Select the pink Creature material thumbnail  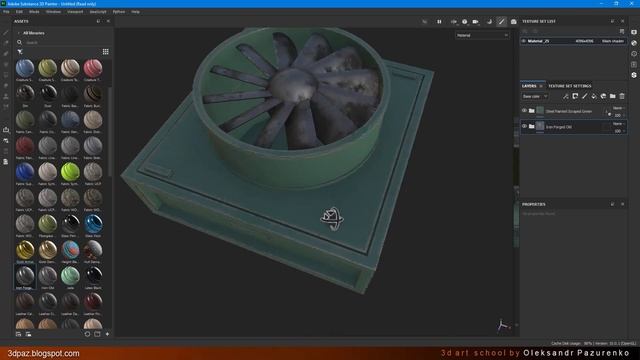pyautogui.click(x=93, y=68)
